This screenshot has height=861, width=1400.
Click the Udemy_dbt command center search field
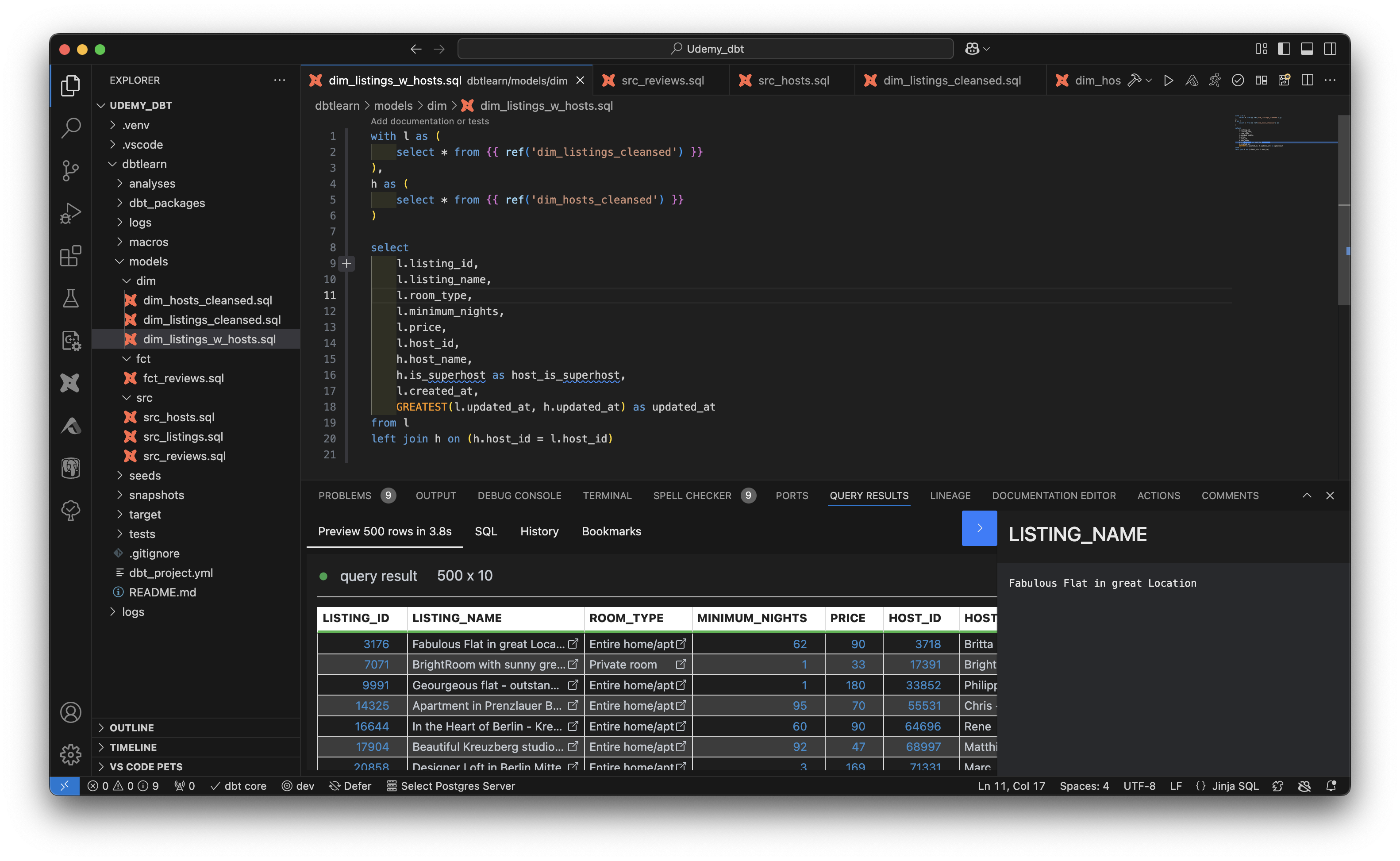705,49
